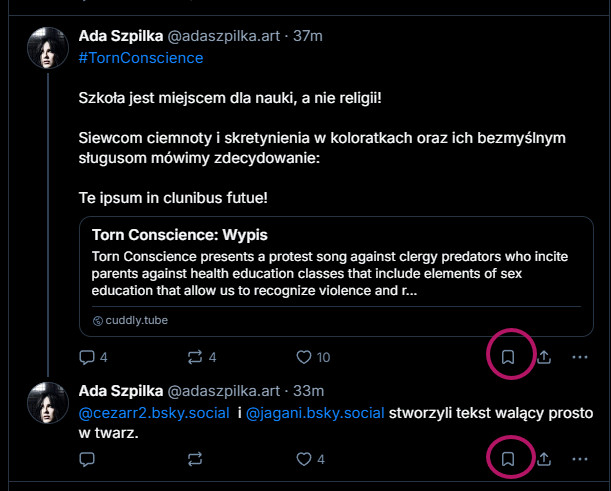Share the second post about tekst
Image resolution: width=611 pixels, height=491 pixels.
point(544,459)
